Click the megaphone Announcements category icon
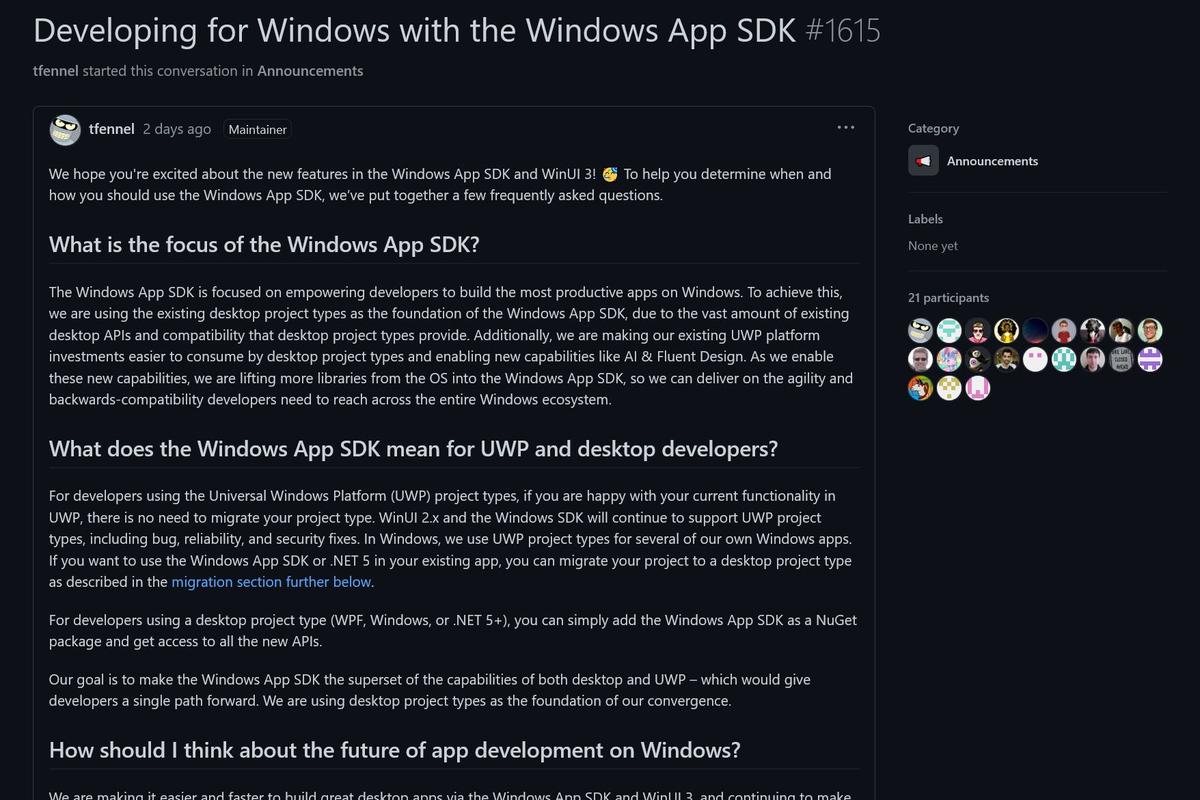 [x=923, y=161]
